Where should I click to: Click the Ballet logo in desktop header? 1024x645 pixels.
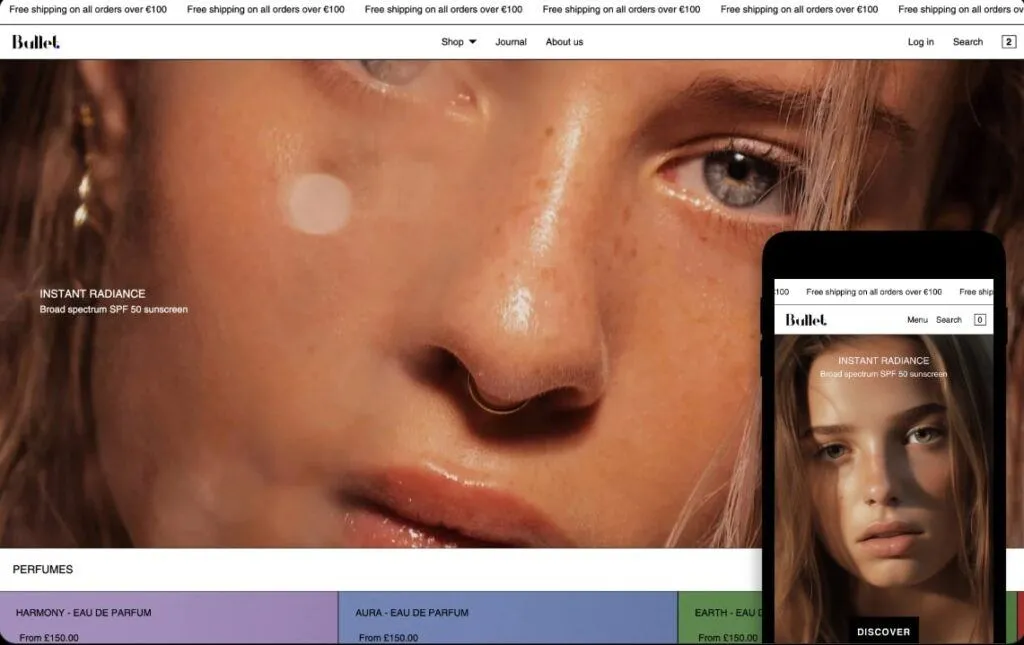(x=36, y=42)
